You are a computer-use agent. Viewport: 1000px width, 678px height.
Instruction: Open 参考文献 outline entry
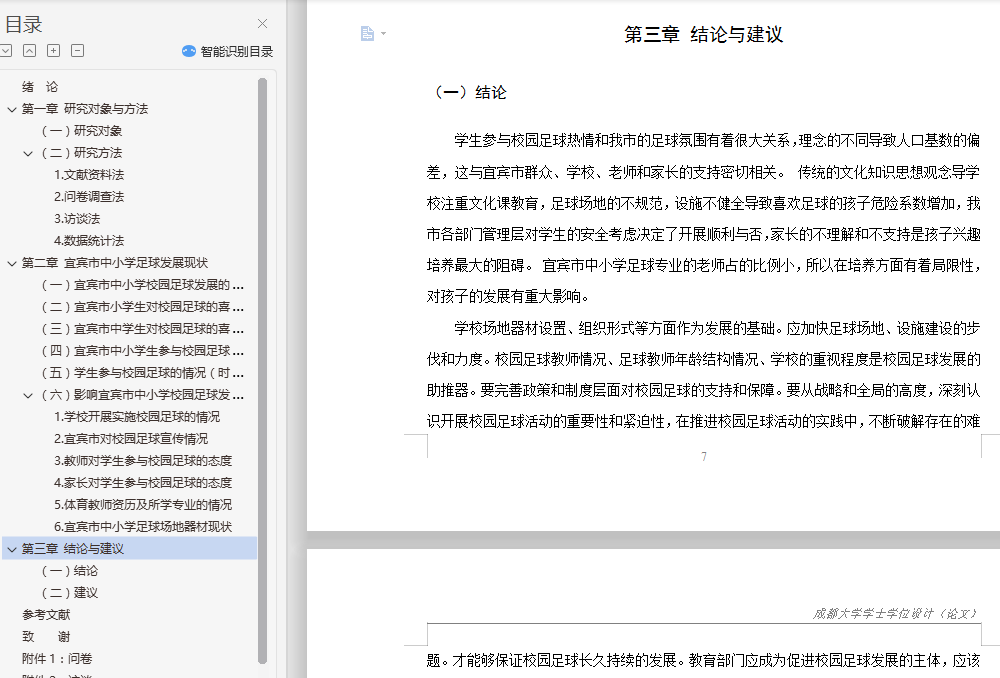[46, 615]
